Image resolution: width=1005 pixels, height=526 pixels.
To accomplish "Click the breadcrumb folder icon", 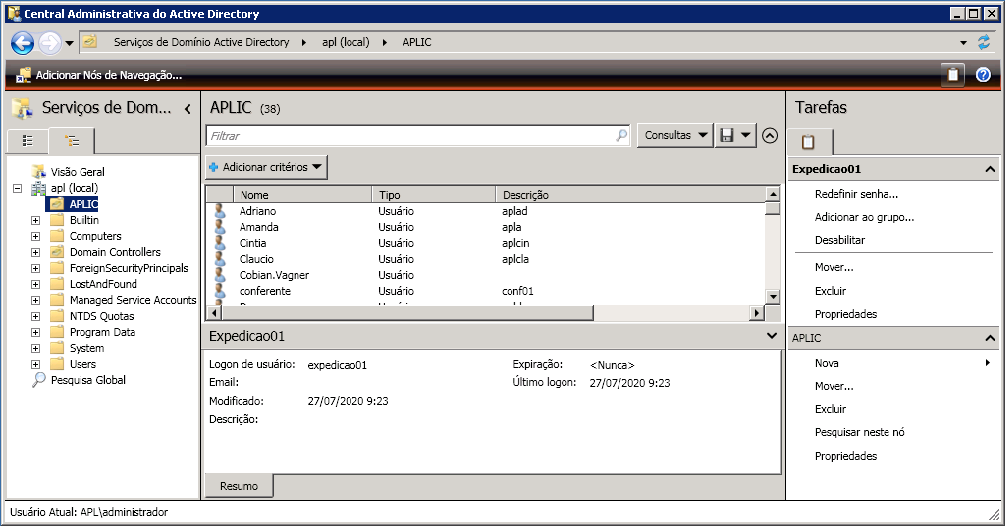I will (x=90, y=42).
